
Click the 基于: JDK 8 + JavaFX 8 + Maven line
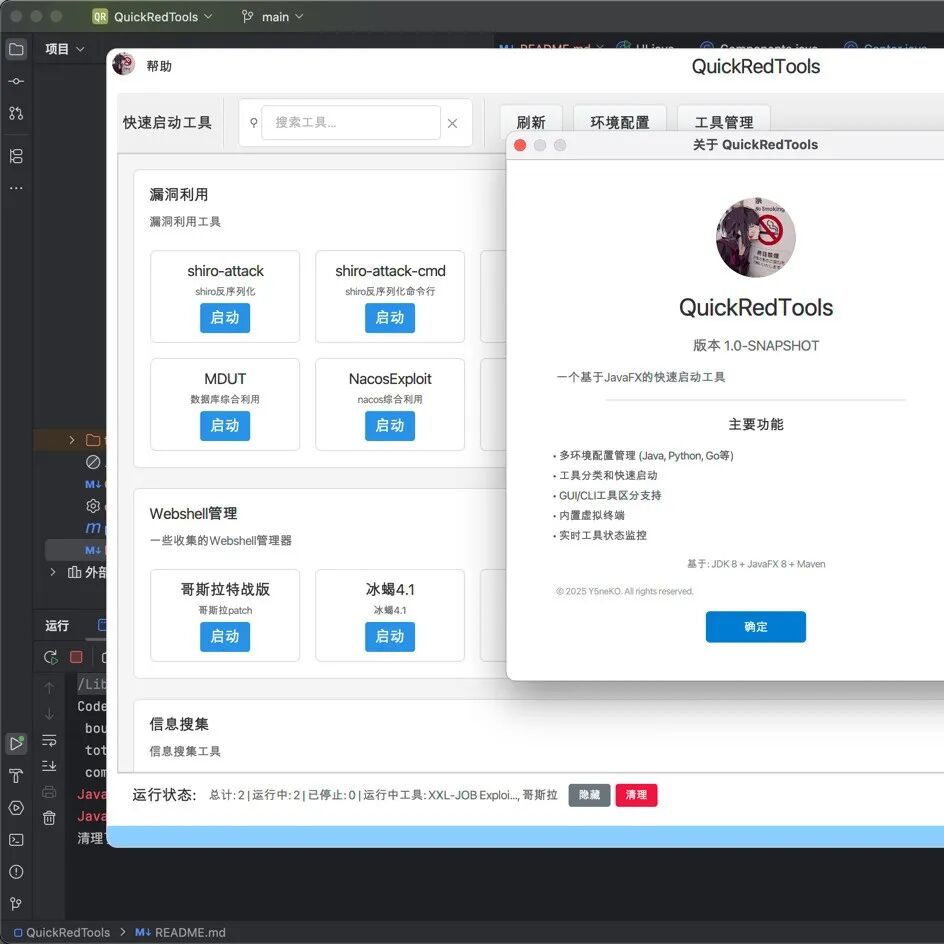point(756,564)
